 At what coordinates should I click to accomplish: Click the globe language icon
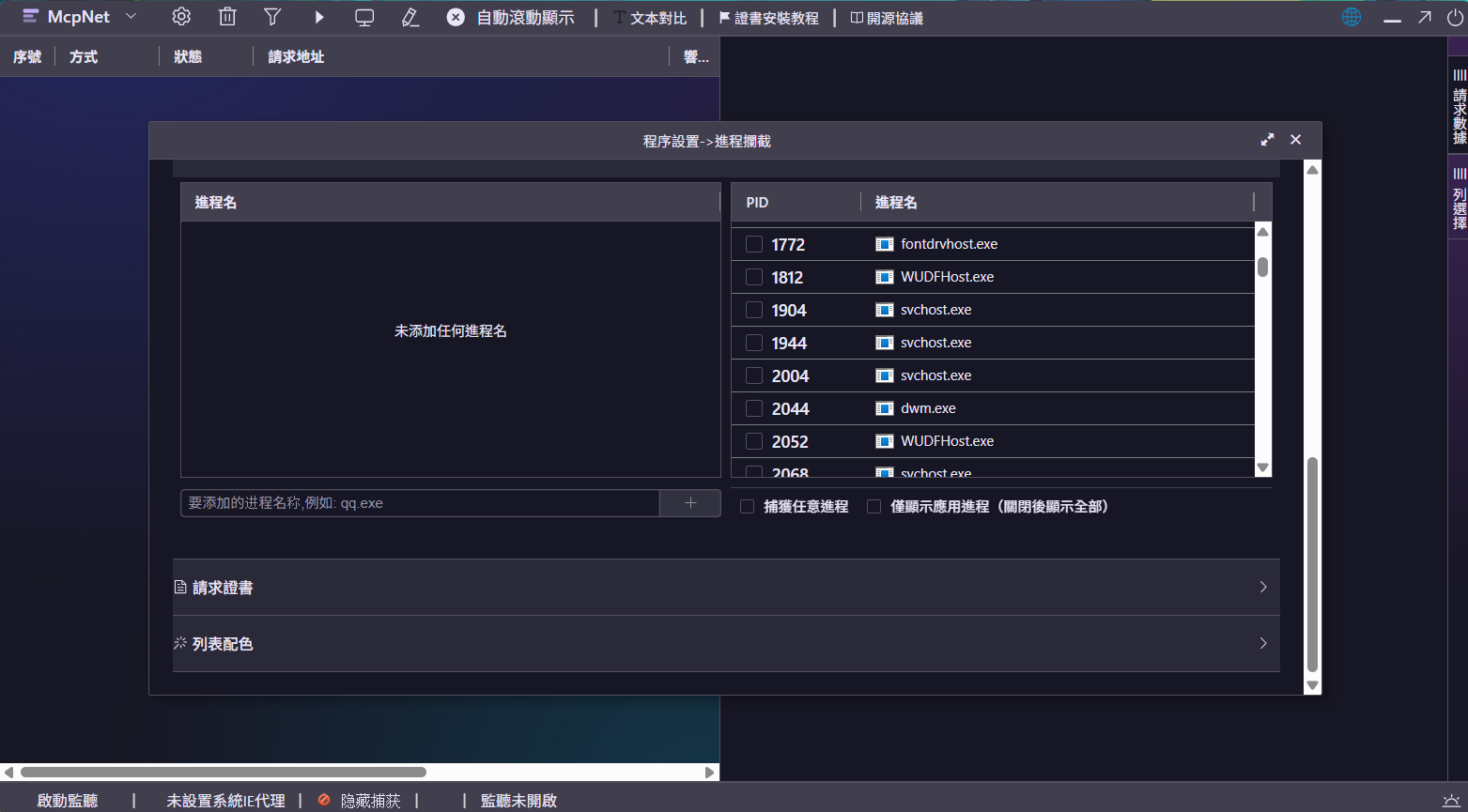pyautogui.click(x=1352, y=17)
